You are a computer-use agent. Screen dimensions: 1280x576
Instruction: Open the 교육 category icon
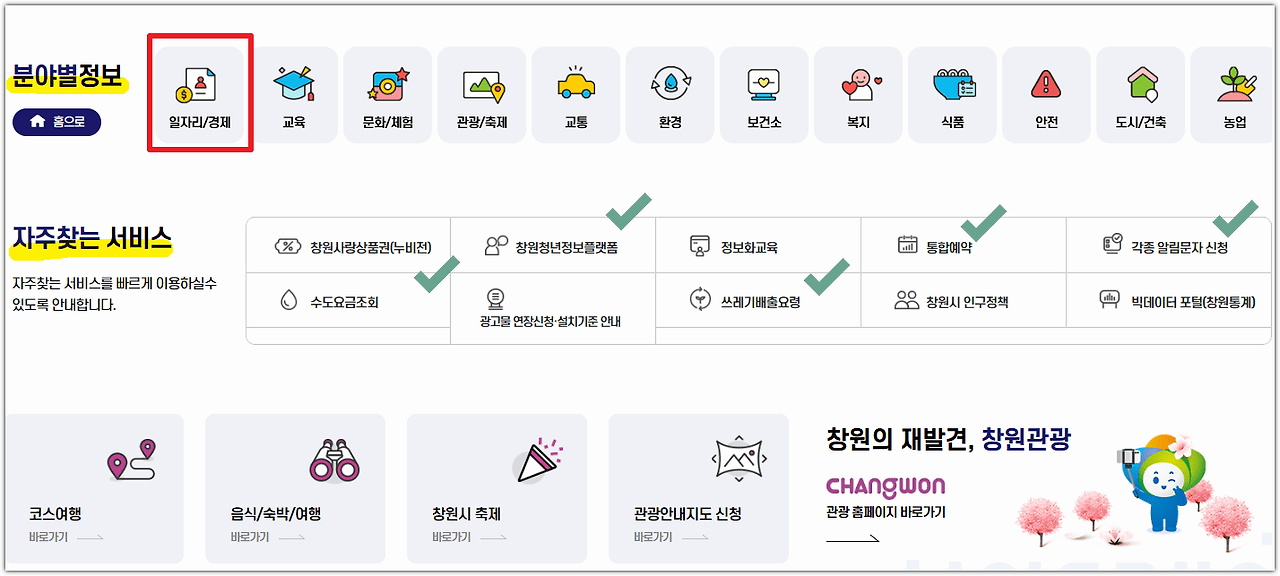click(293, 95)
